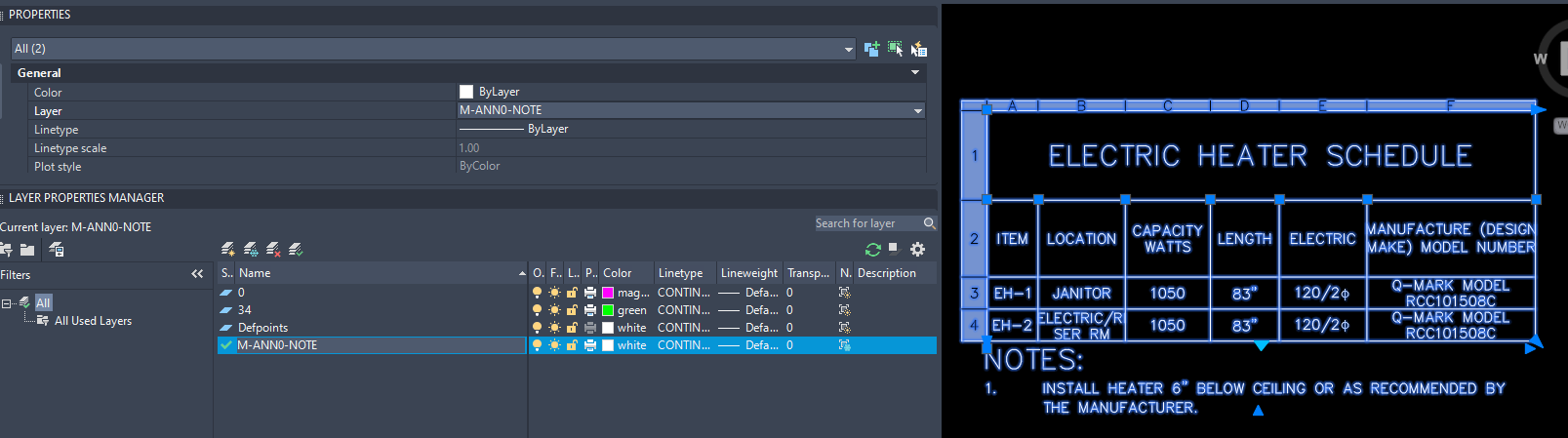This screenshot has height=438, width=1568.
Task: Turn off Defpoints layer lightbulb
Action: click(x=537, y=328)
